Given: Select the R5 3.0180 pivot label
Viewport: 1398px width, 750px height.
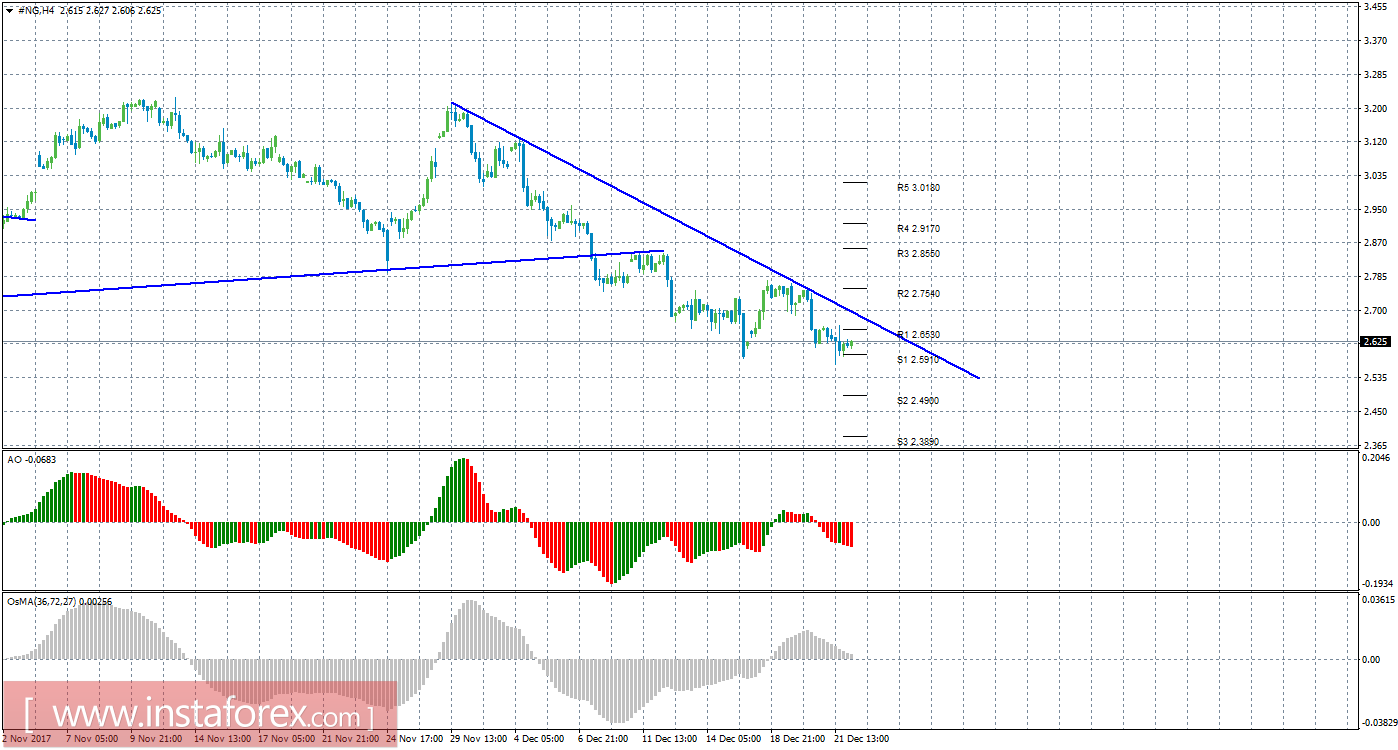Looking at the screenshot, I should coord(918,187).
